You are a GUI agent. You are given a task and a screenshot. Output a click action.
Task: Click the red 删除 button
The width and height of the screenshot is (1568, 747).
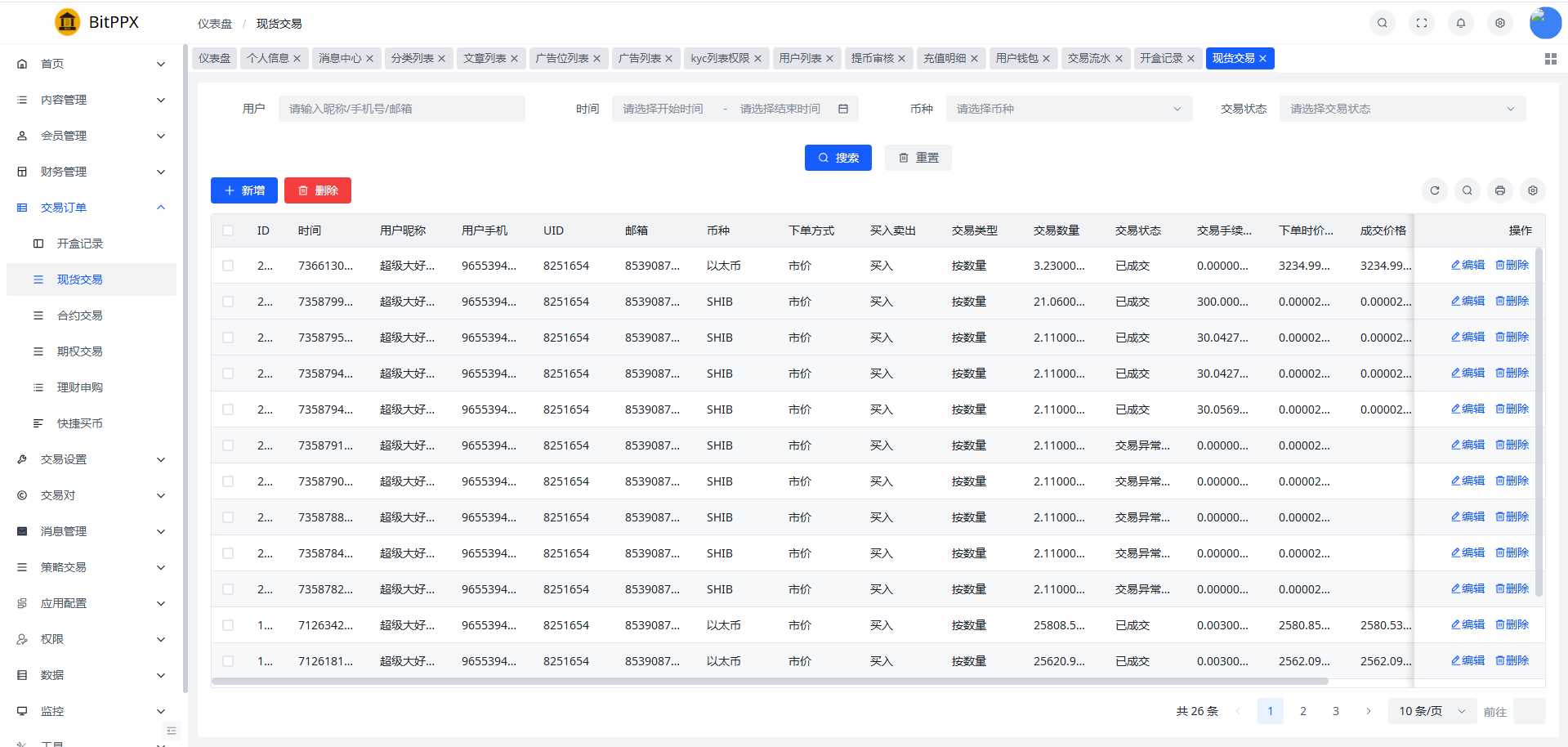[317, 190]
